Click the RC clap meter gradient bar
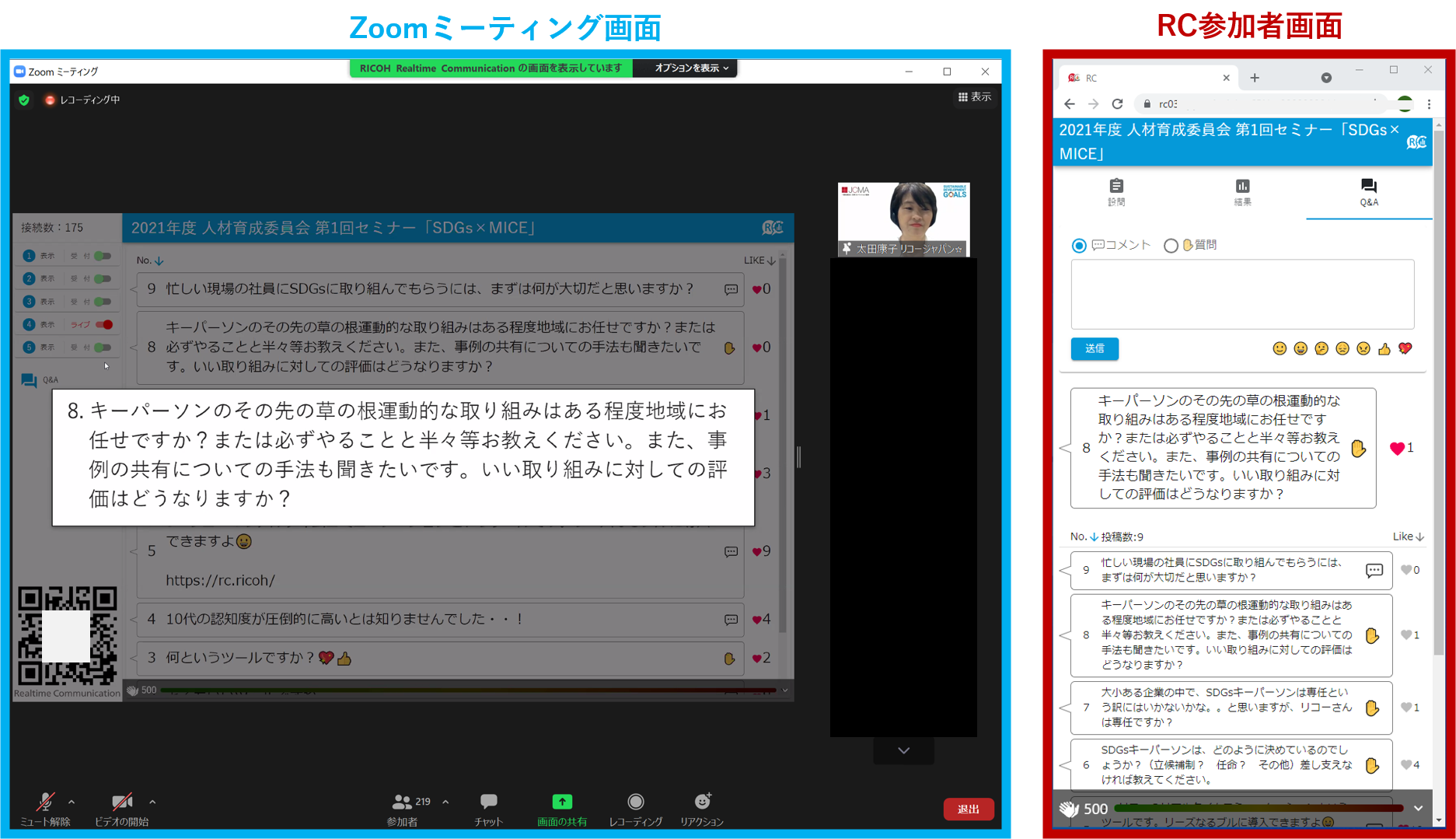 (x=1258, y=808)
